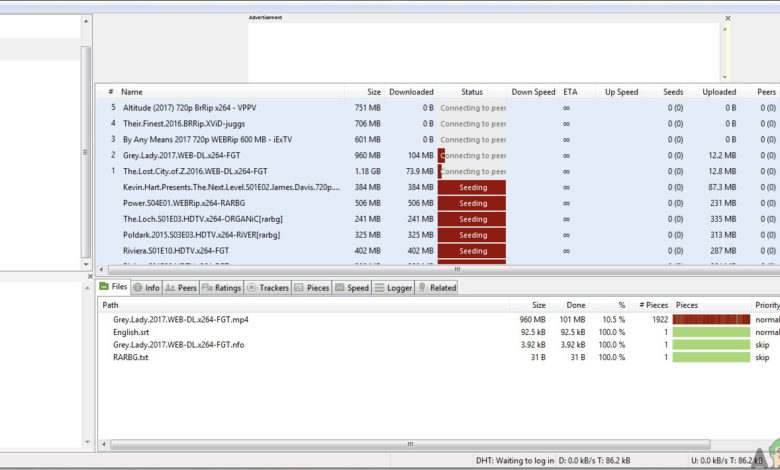Sort by the # queue order column
This screenshot has height=470, width=780.
tap(110, 92)
